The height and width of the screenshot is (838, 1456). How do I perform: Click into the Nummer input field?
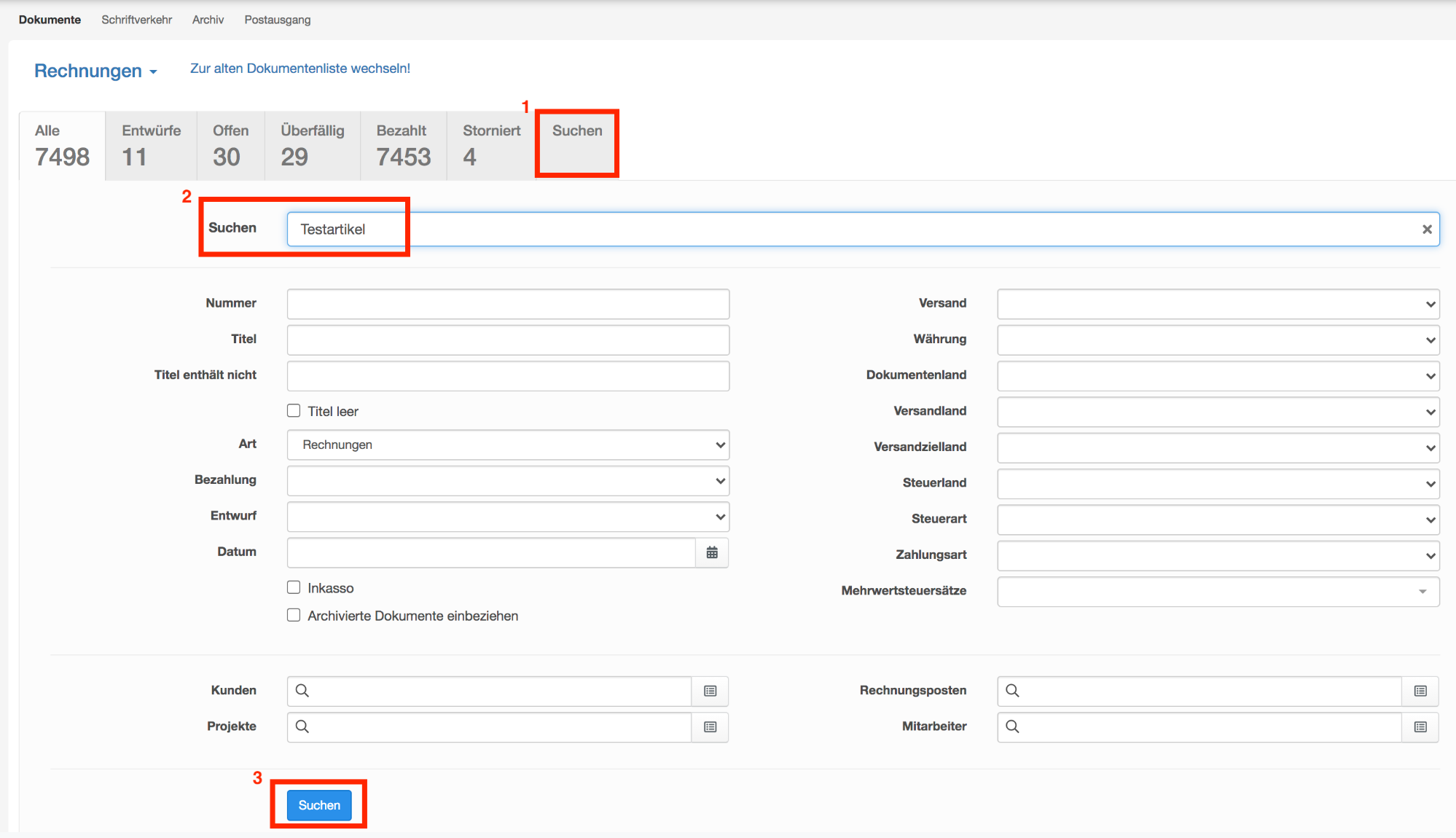tap(508, 305)
